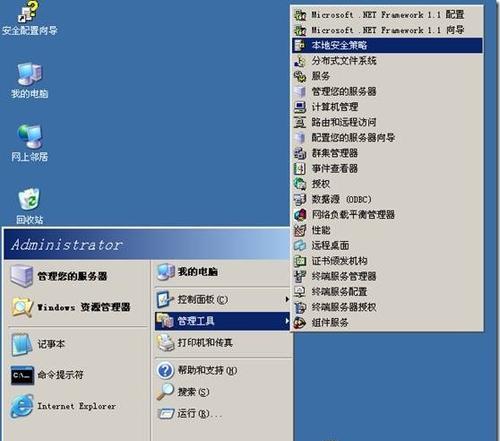Expand 管理工具 submenu arrow
Screen dimensions: 500x441
[x=286, y=321]
